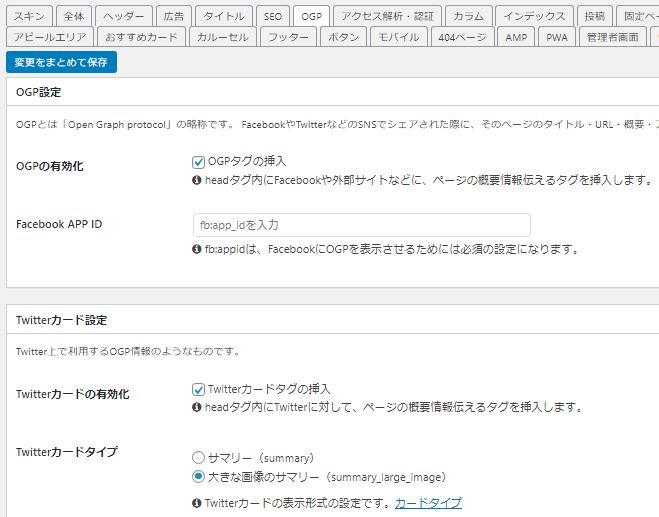Toggle the OGPタグの挿入 checkbox
Screen dimensions: 659x517
pos(198,162)
